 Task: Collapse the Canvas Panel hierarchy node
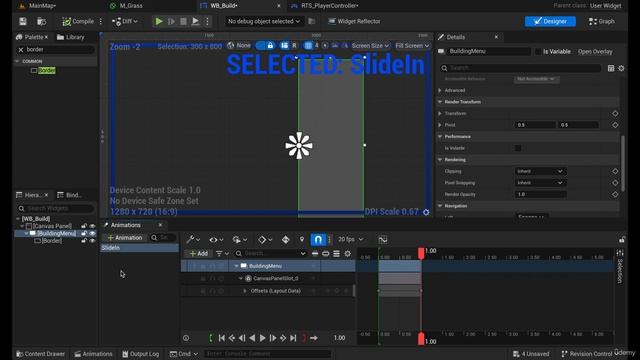[x=22, y=226]
